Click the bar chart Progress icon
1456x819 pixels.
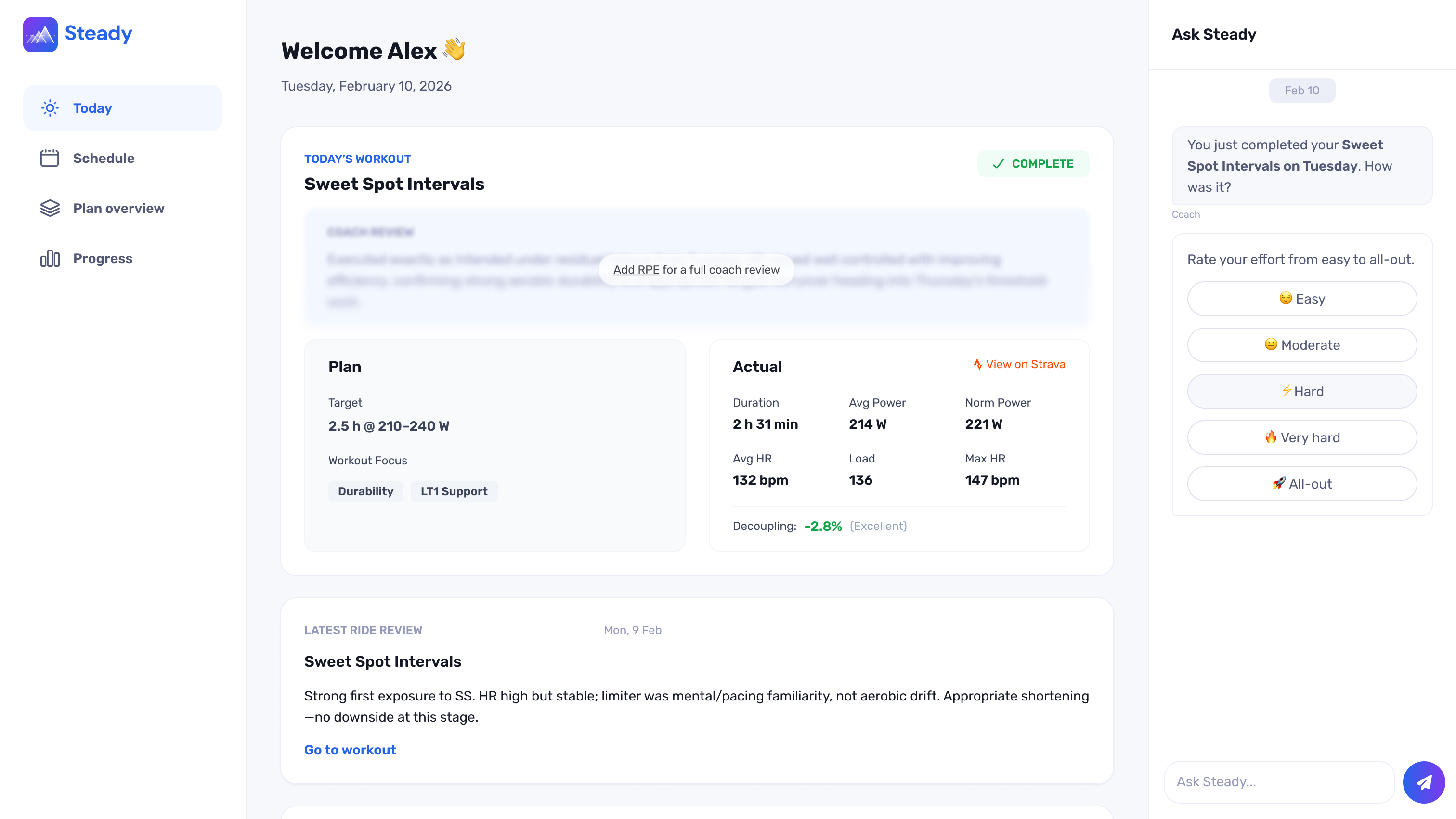[50, 259]
